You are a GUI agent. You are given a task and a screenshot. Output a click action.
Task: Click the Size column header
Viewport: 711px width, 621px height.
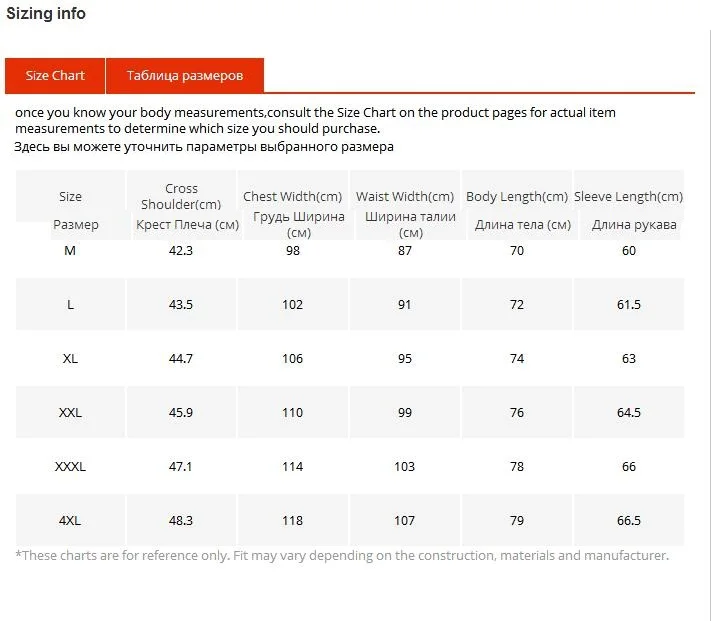70,197
